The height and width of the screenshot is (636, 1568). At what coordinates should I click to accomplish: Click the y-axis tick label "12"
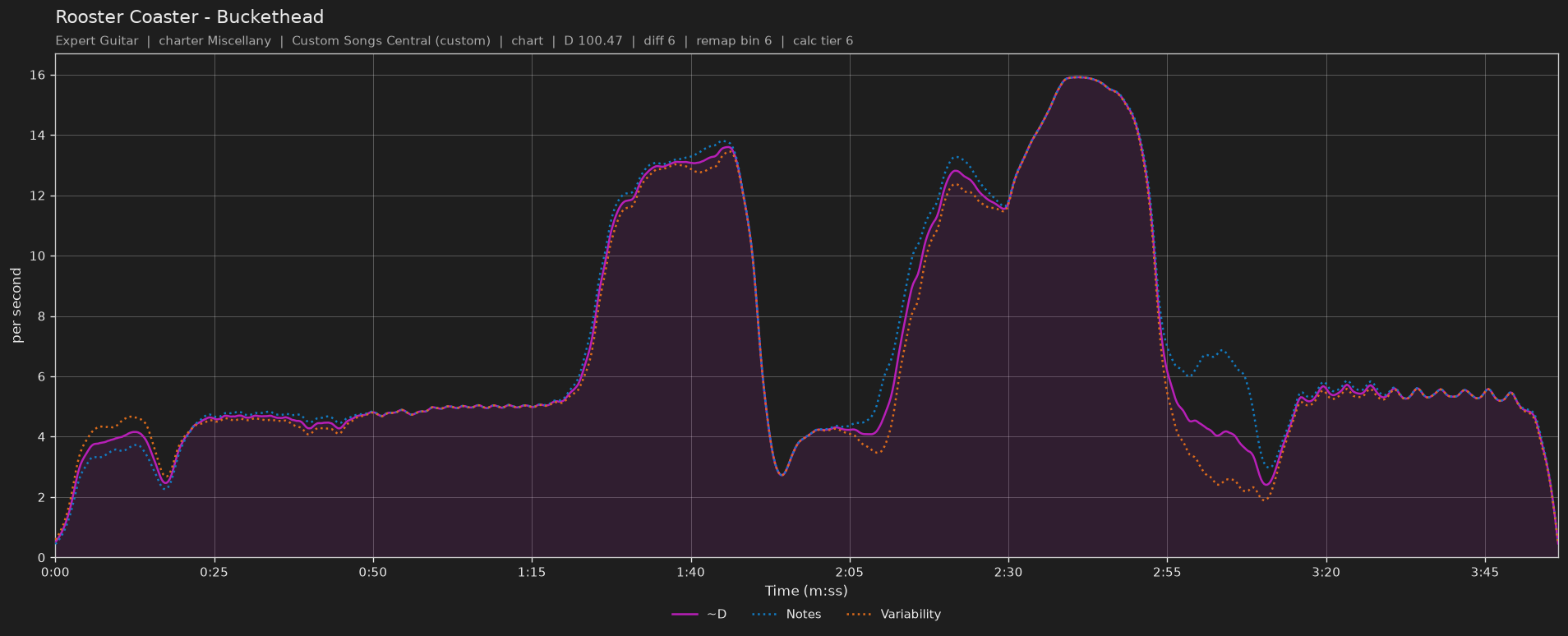38,196
